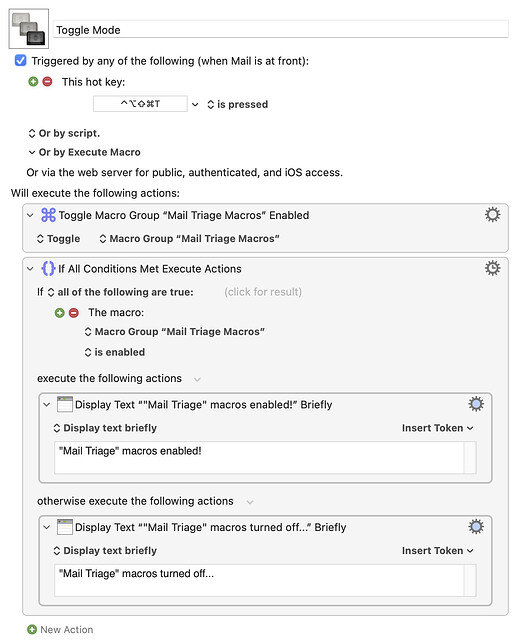Viewport: 517px width, 643px height.
Task: Click the Toggle Mode macro icon thumbnail
Action: click(x=29, y=29)
